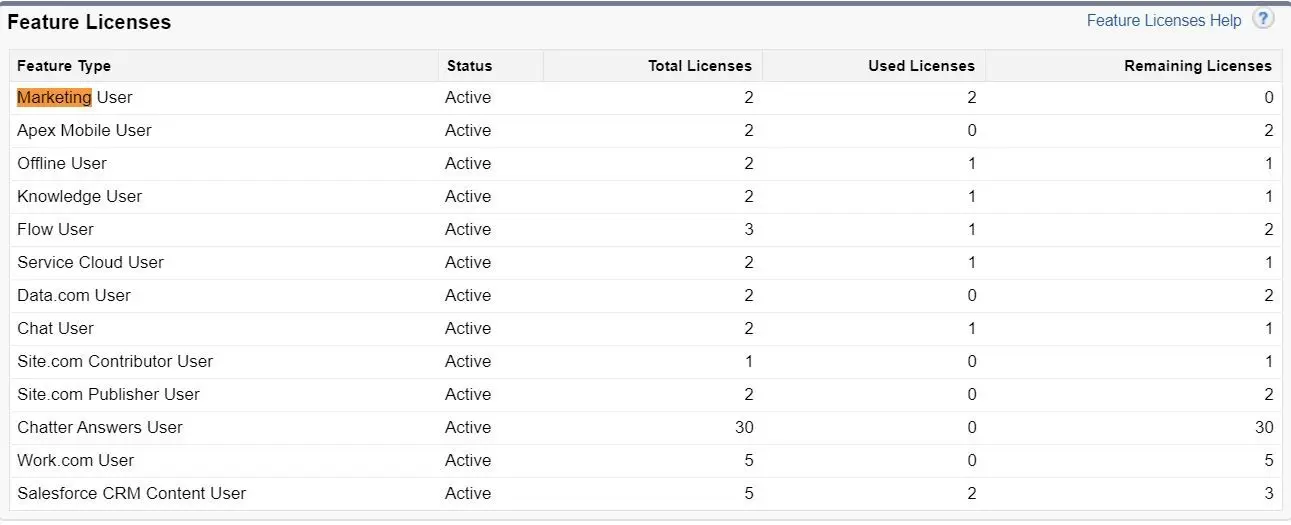Click the Work.com User entry
Viewport: 1291px width, 525px height.
point(75,460)
